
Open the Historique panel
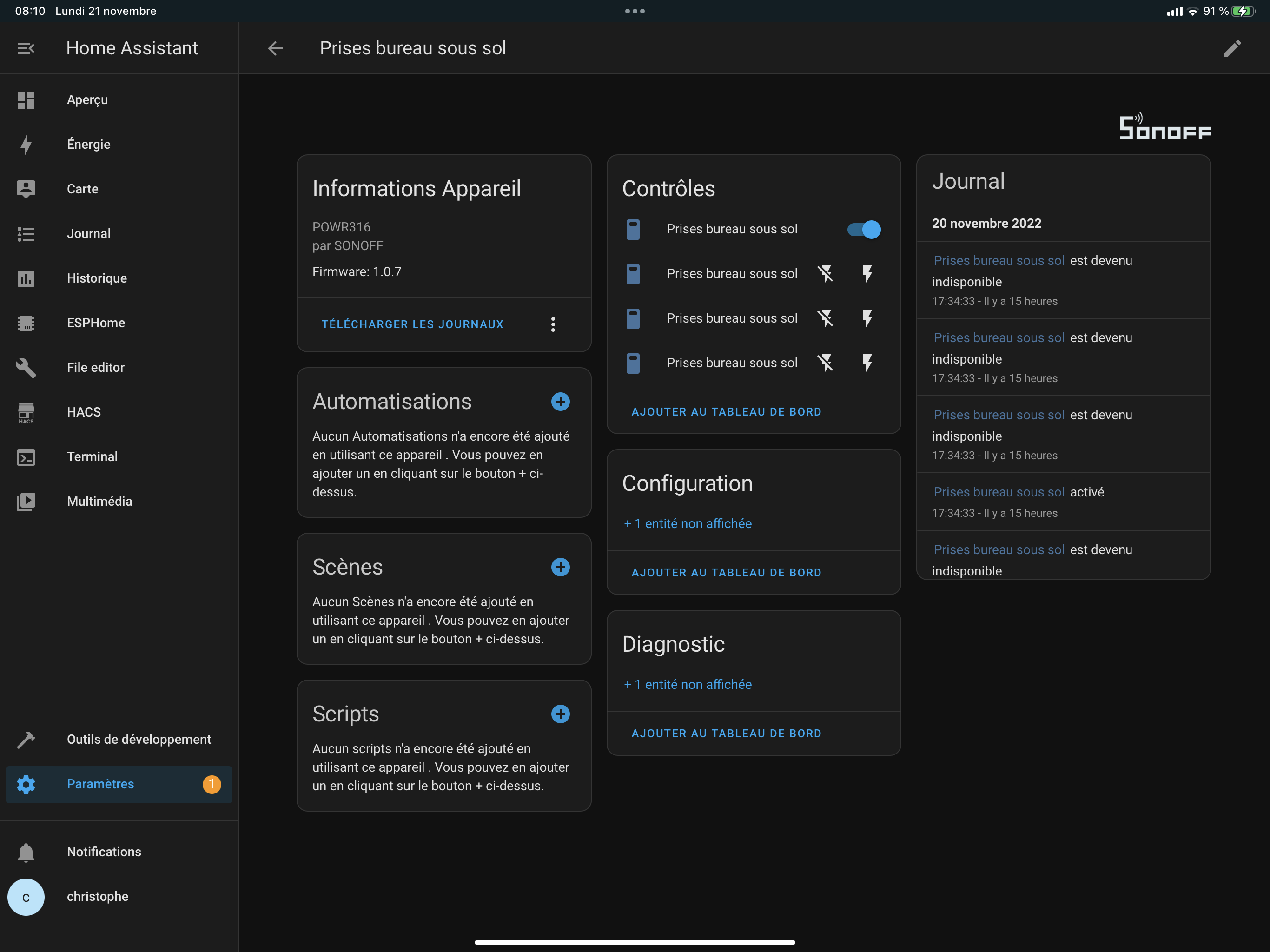(96, 278)
